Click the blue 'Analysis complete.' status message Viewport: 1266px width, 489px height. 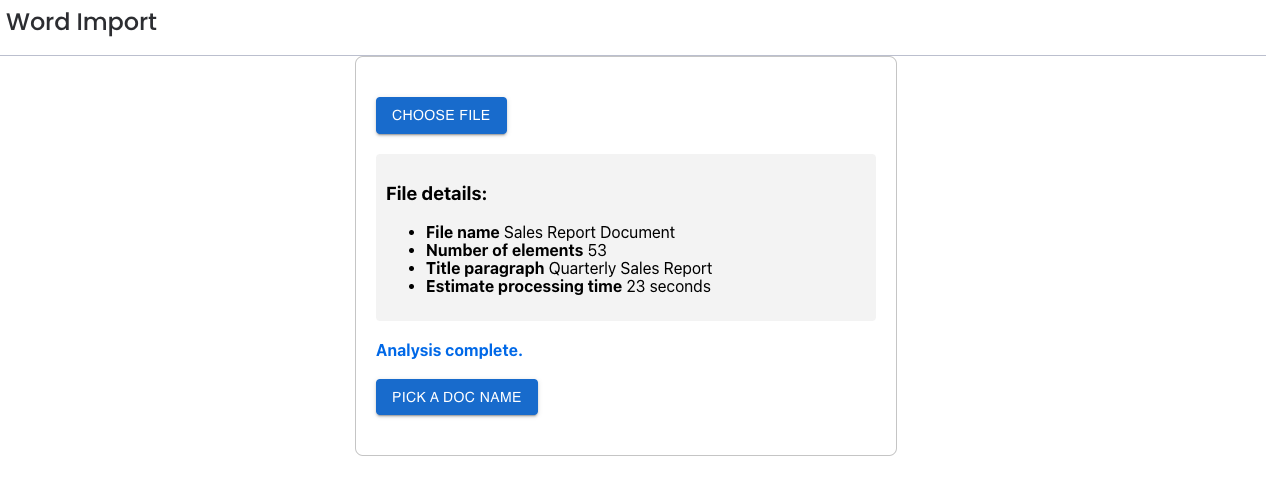449,350
